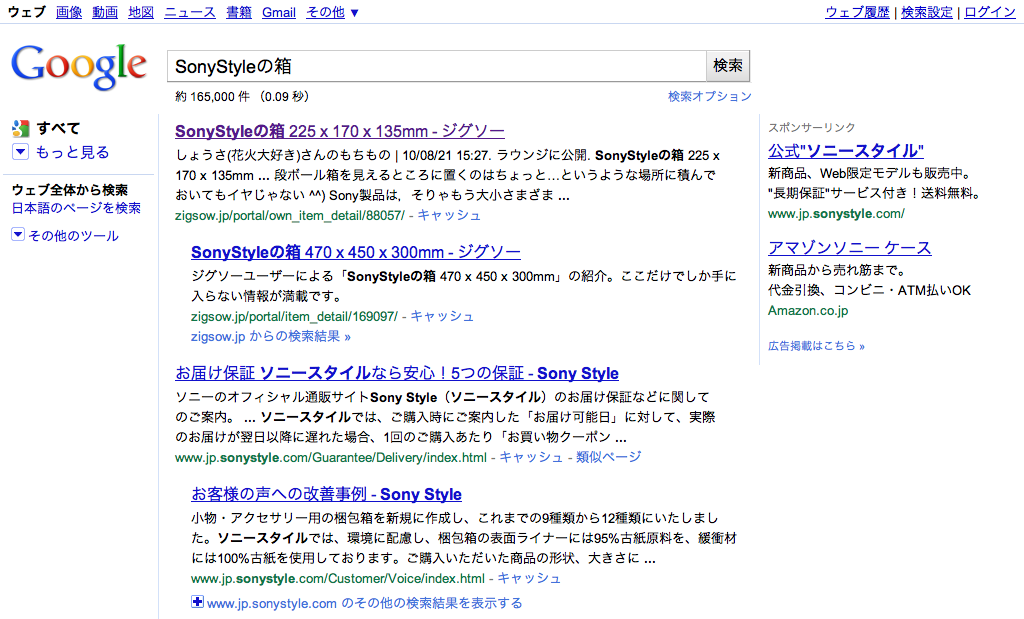
Task: Click the その他のツール link
Action: (x=74, y=236)
